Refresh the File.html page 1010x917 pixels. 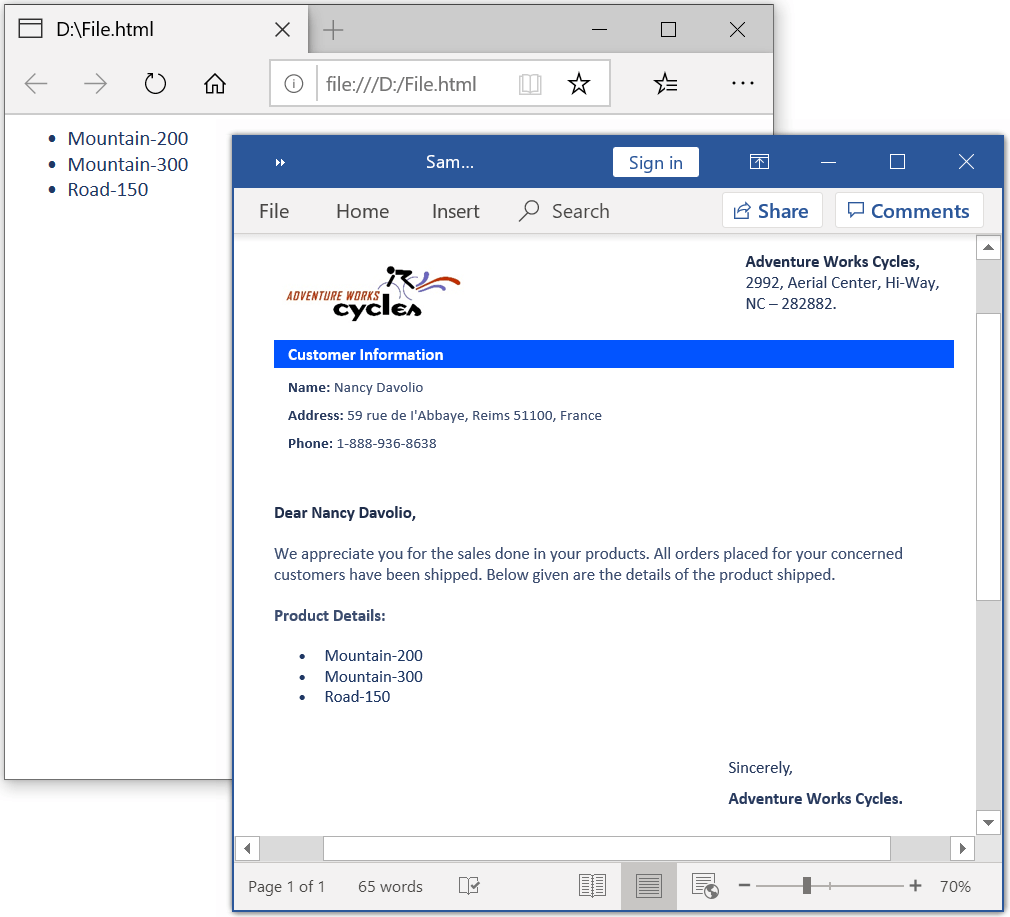pos(155,84)
